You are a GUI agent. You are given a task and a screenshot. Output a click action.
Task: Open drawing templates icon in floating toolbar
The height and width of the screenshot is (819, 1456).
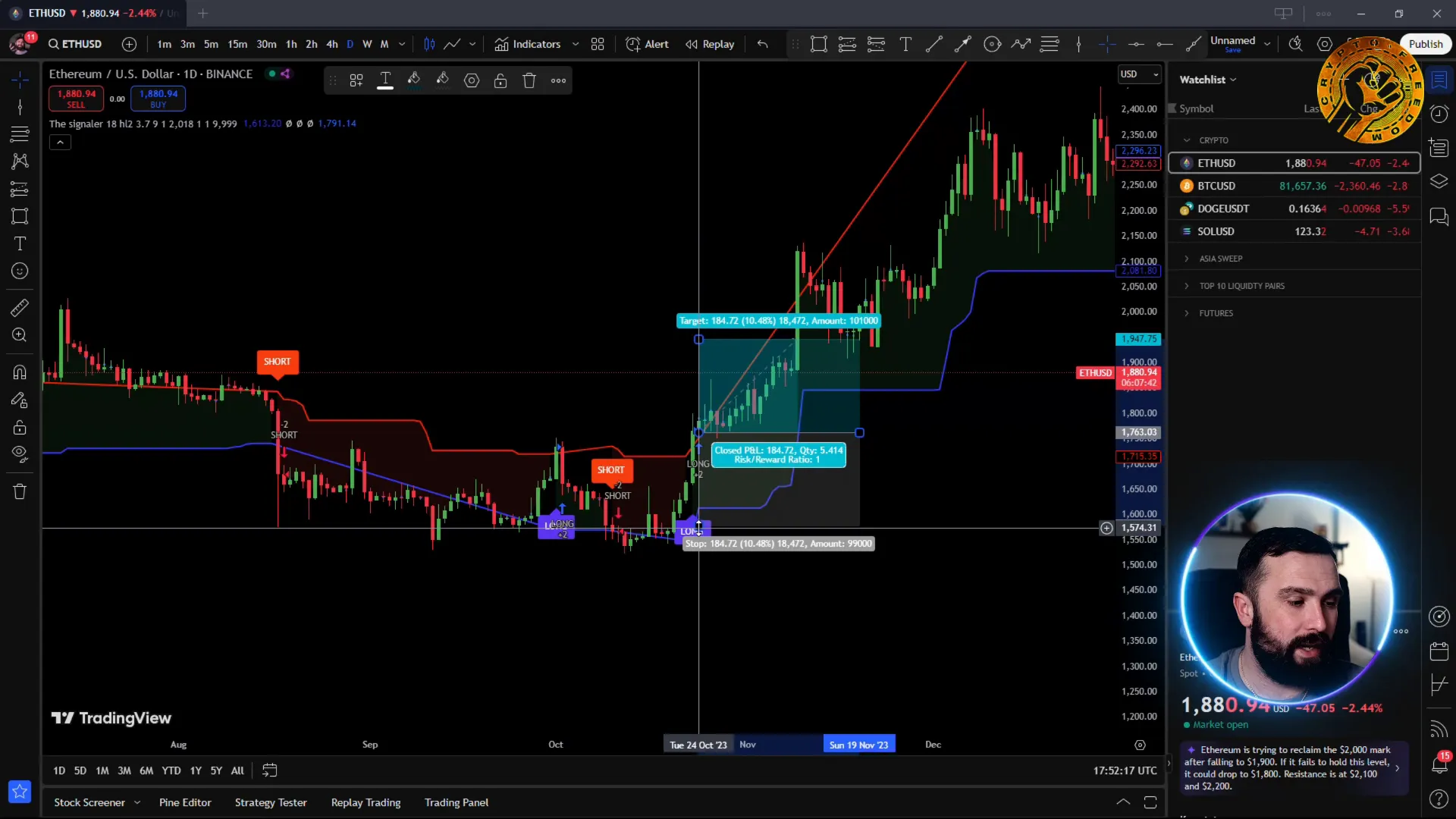coord(356,80)
